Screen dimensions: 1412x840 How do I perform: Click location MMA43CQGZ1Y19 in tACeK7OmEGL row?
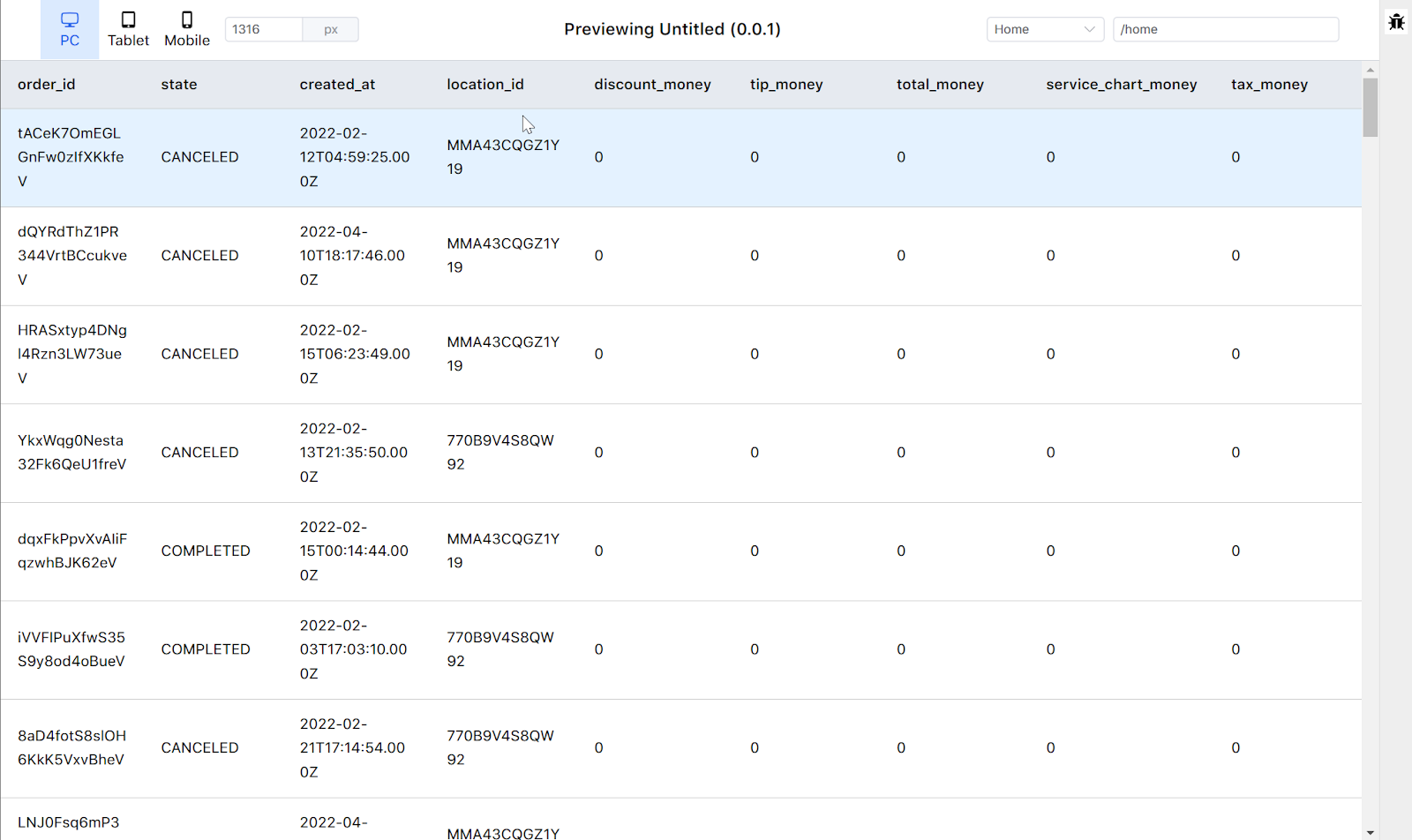point(503,157)
